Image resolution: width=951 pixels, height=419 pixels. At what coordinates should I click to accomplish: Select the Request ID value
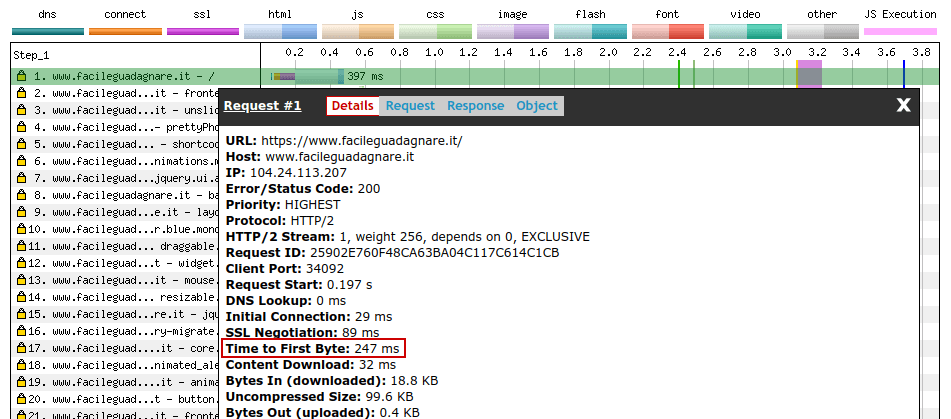435,253
